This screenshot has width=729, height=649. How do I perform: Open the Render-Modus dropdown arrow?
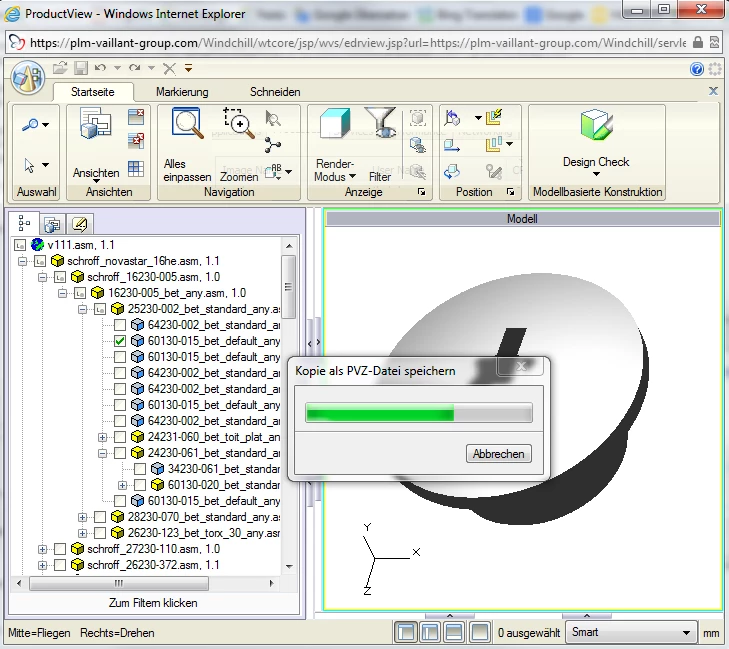coord(352,177)
